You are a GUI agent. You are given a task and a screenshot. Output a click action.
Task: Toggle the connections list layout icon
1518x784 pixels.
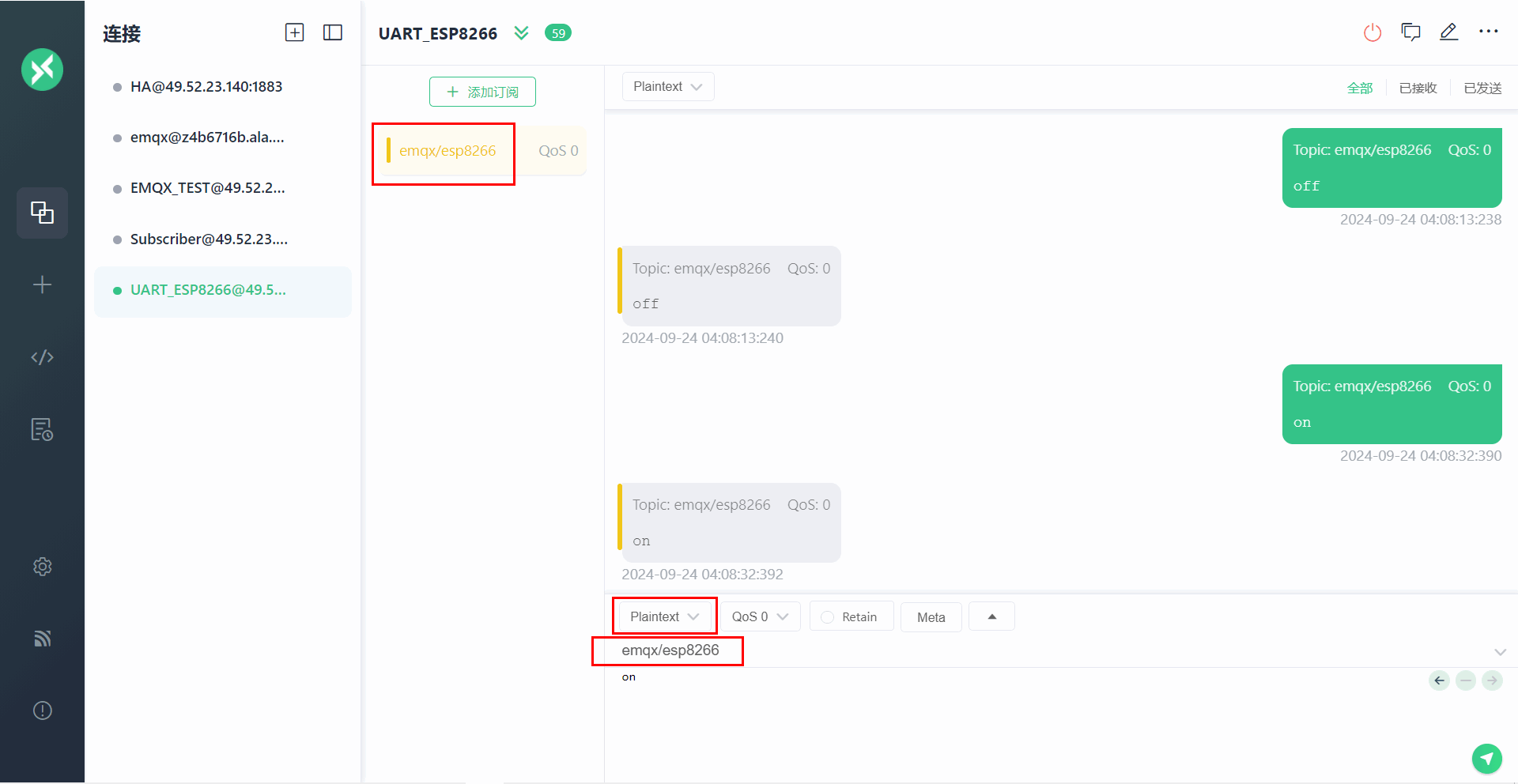pyautogui.click(x=333, y=32)
